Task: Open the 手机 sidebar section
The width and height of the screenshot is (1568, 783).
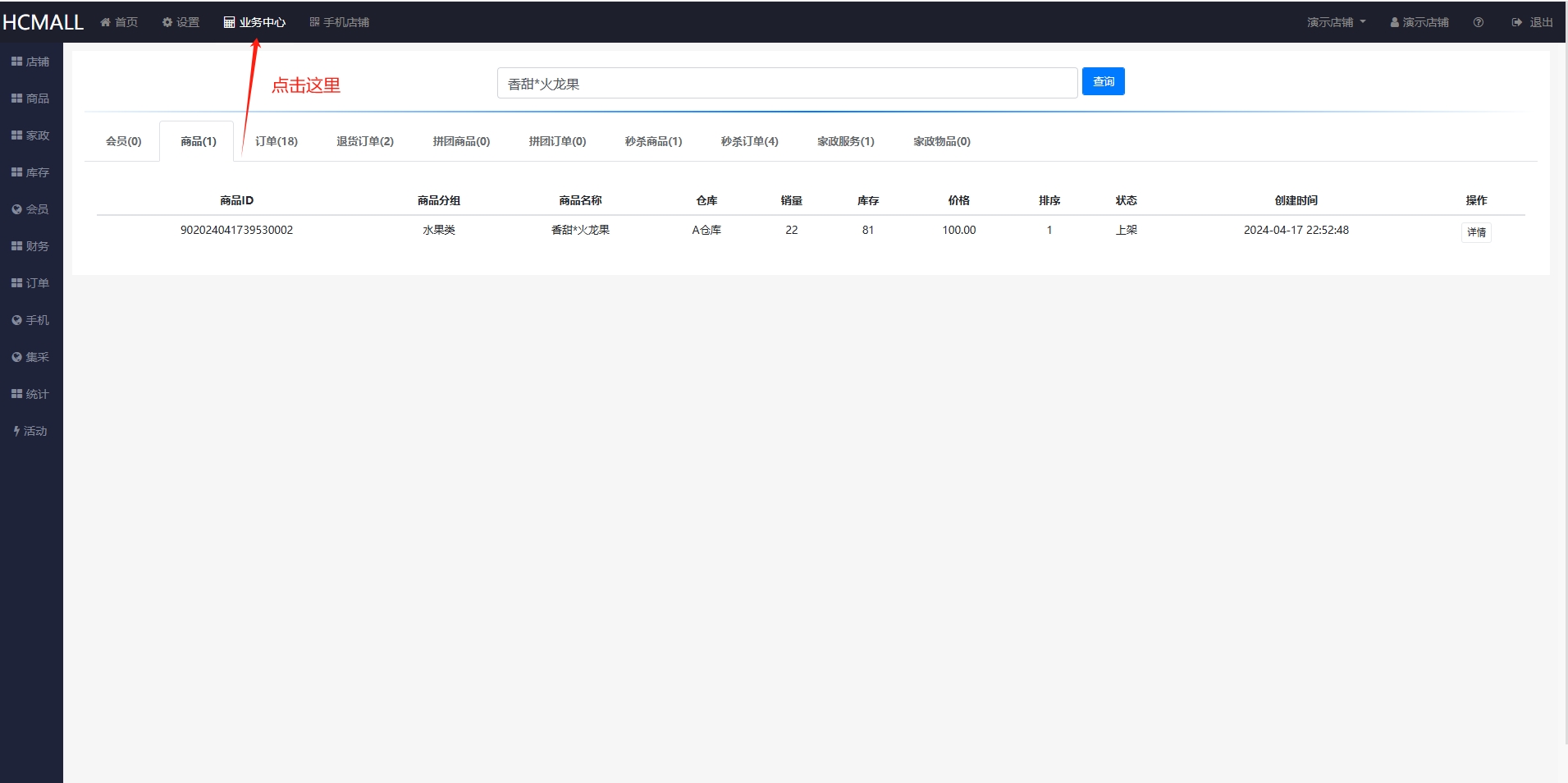Action: click(x=30, y=320)
